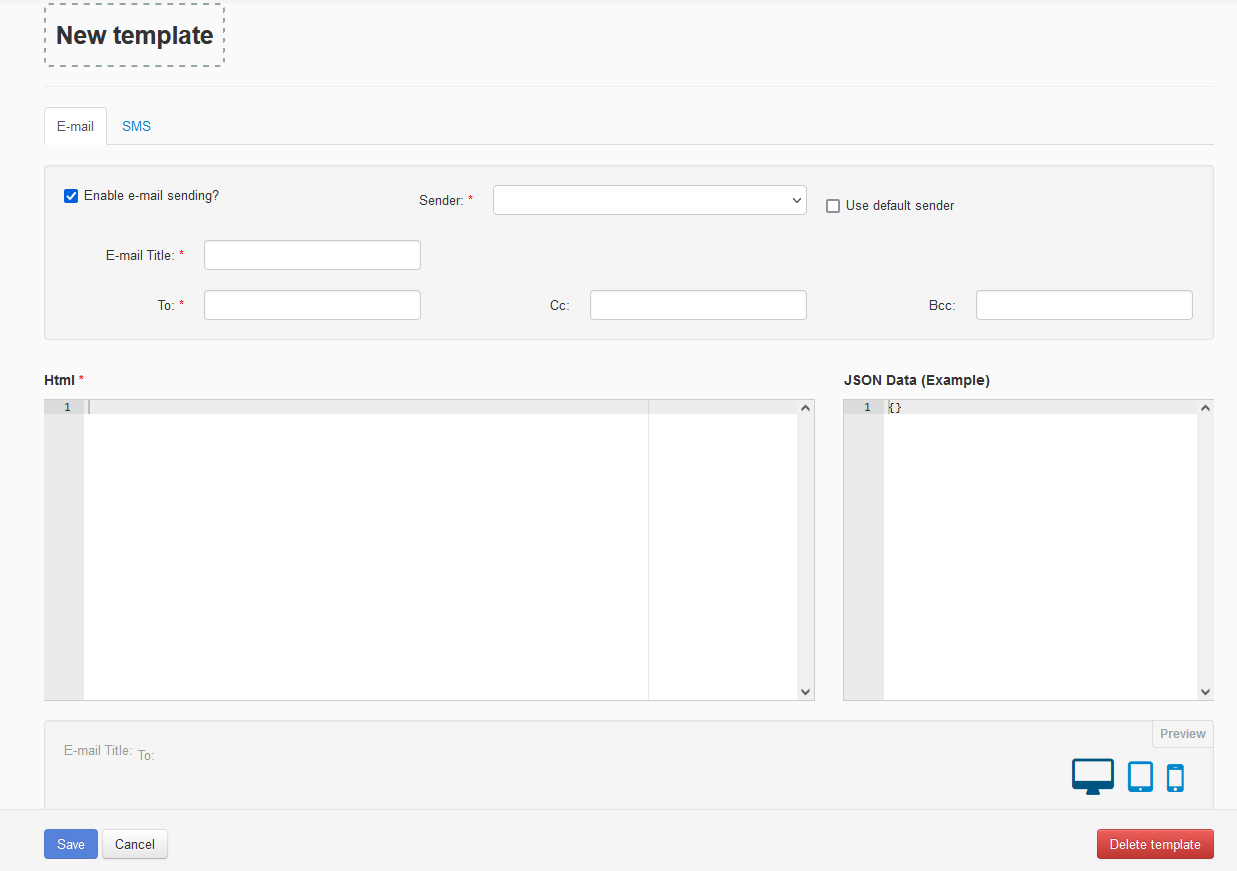Open the Preview tab button

point(1182,734)
